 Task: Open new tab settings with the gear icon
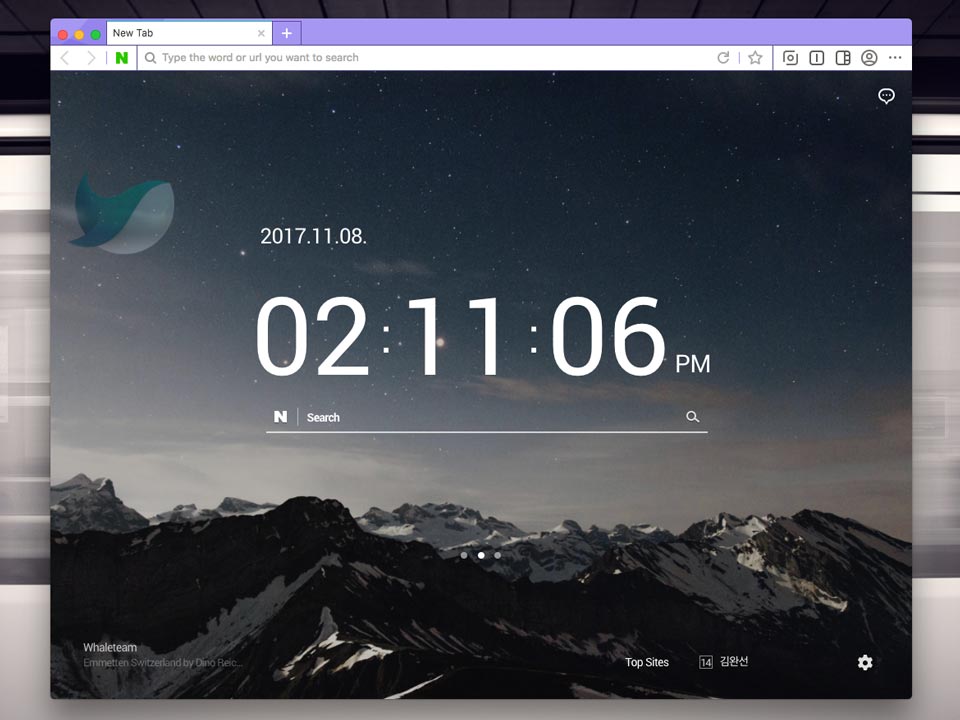click(864, 663)
